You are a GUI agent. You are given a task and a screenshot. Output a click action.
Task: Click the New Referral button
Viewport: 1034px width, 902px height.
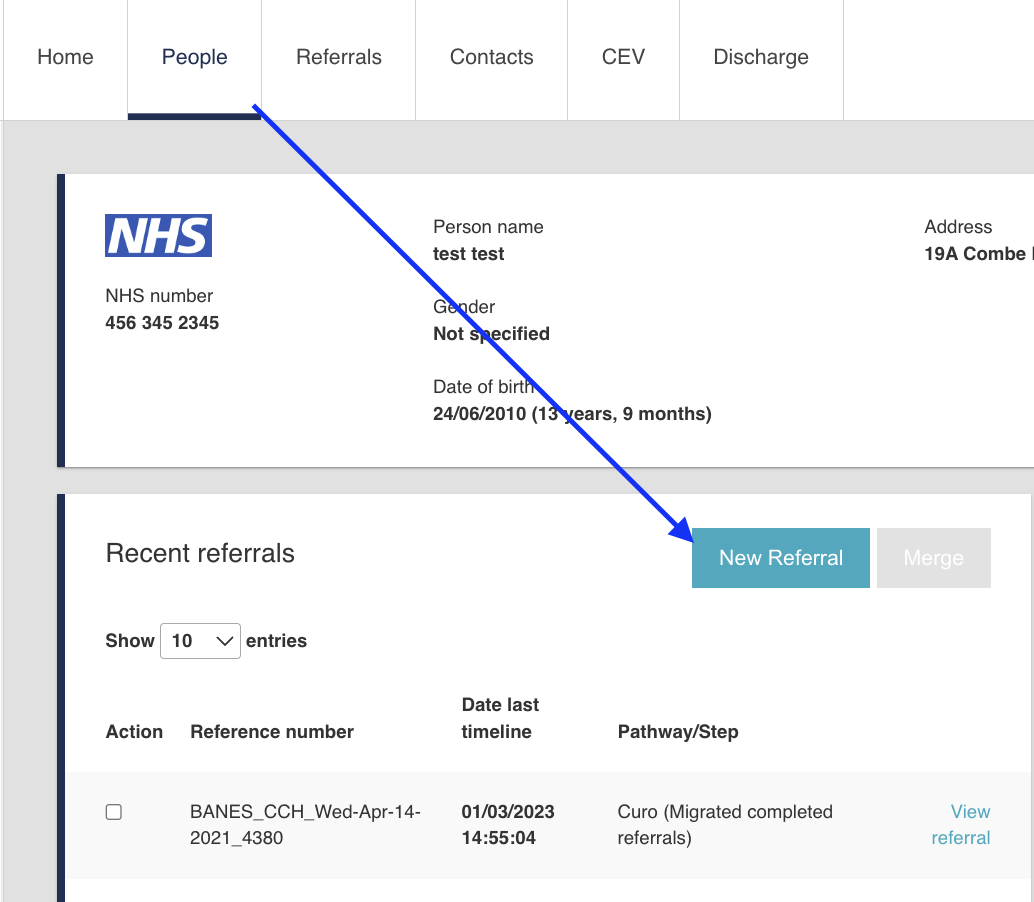click(781, 558)
